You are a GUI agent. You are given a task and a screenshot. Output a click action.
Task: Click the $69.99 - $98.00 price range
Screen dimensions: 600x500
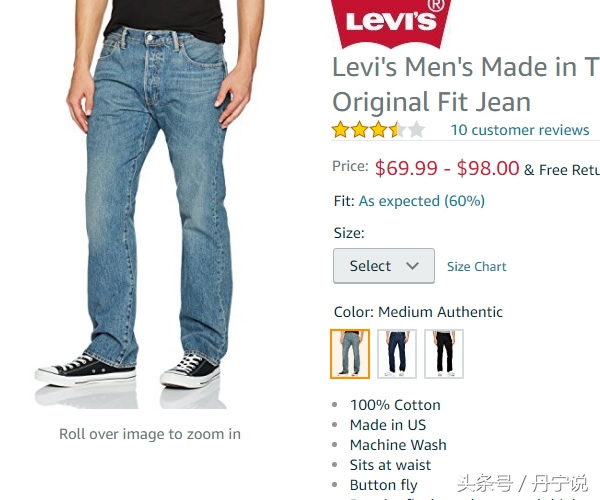point(447,168)
